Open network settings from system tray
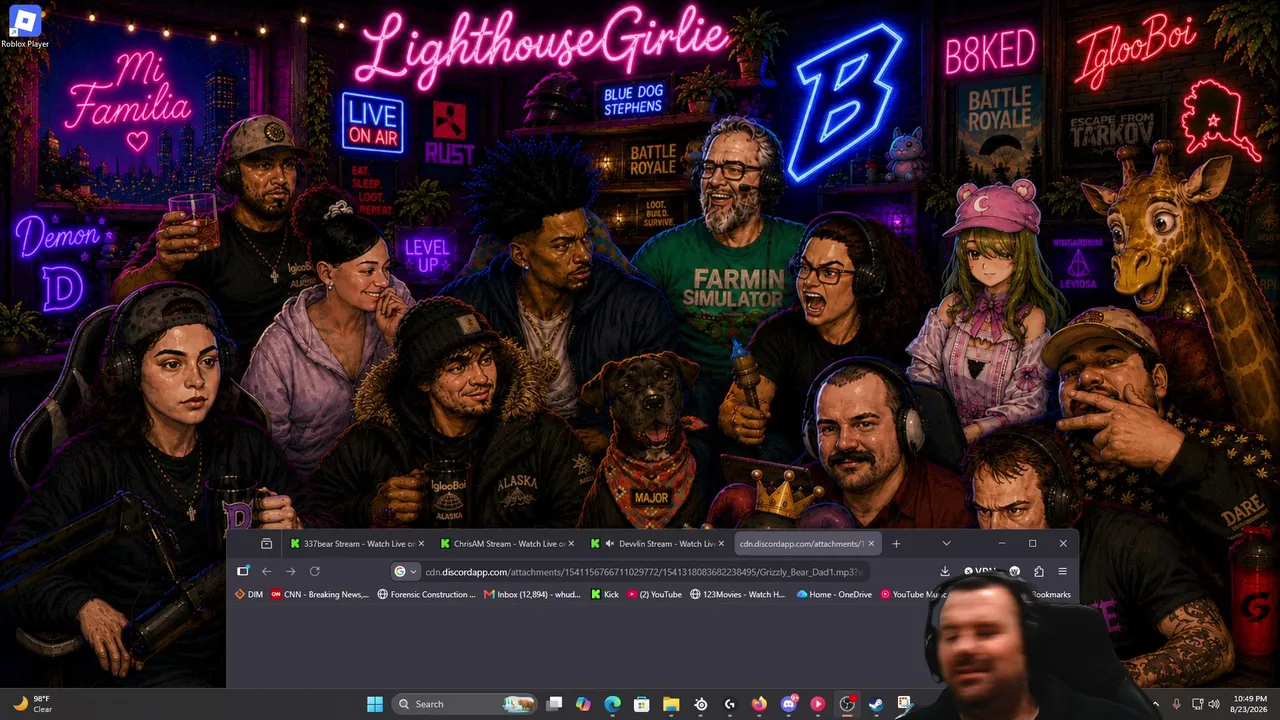The height and width of the screenshot is (720, 1280). 1198,704
